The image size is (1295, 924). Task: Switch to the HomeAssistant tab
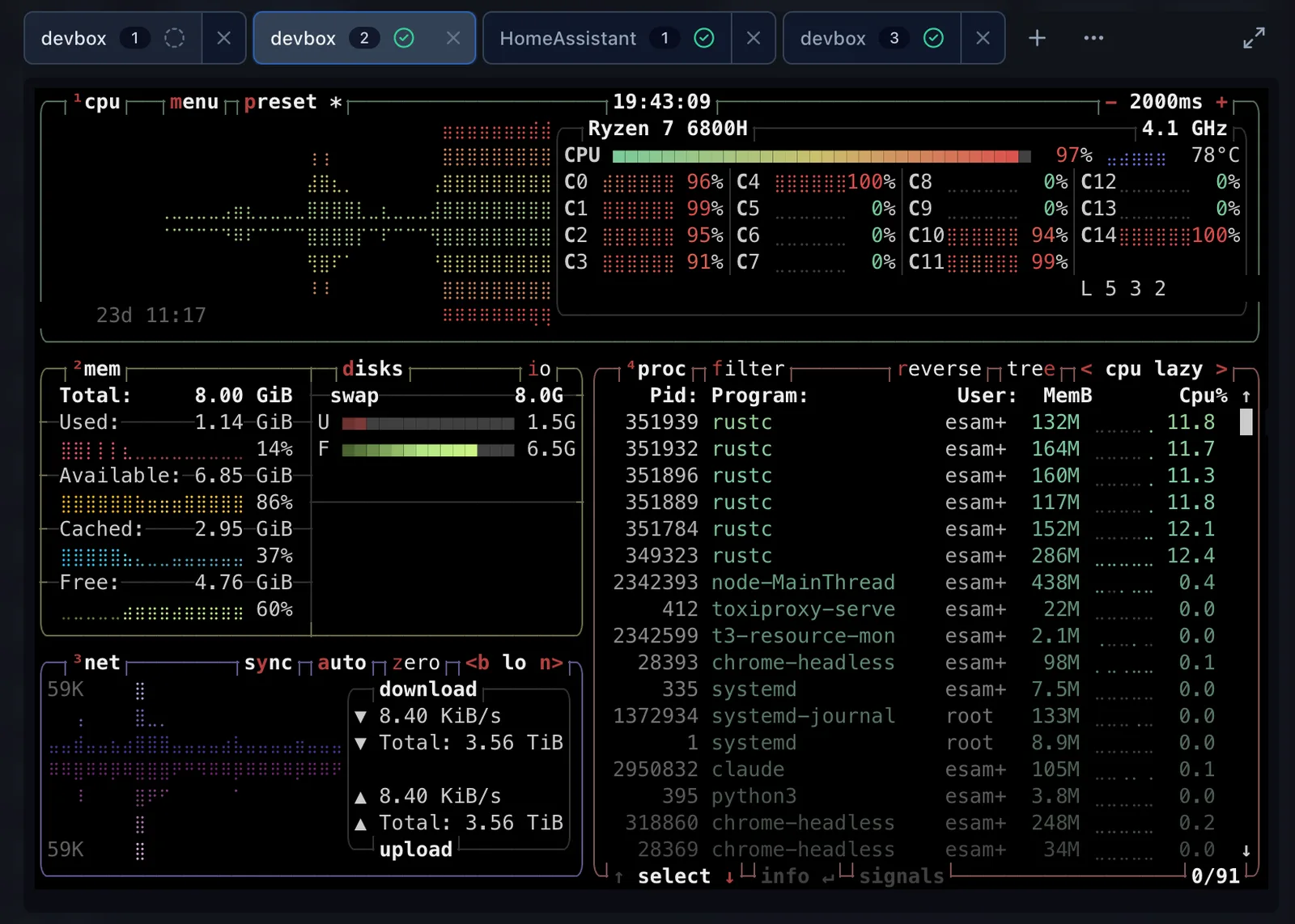pos(607,38)
